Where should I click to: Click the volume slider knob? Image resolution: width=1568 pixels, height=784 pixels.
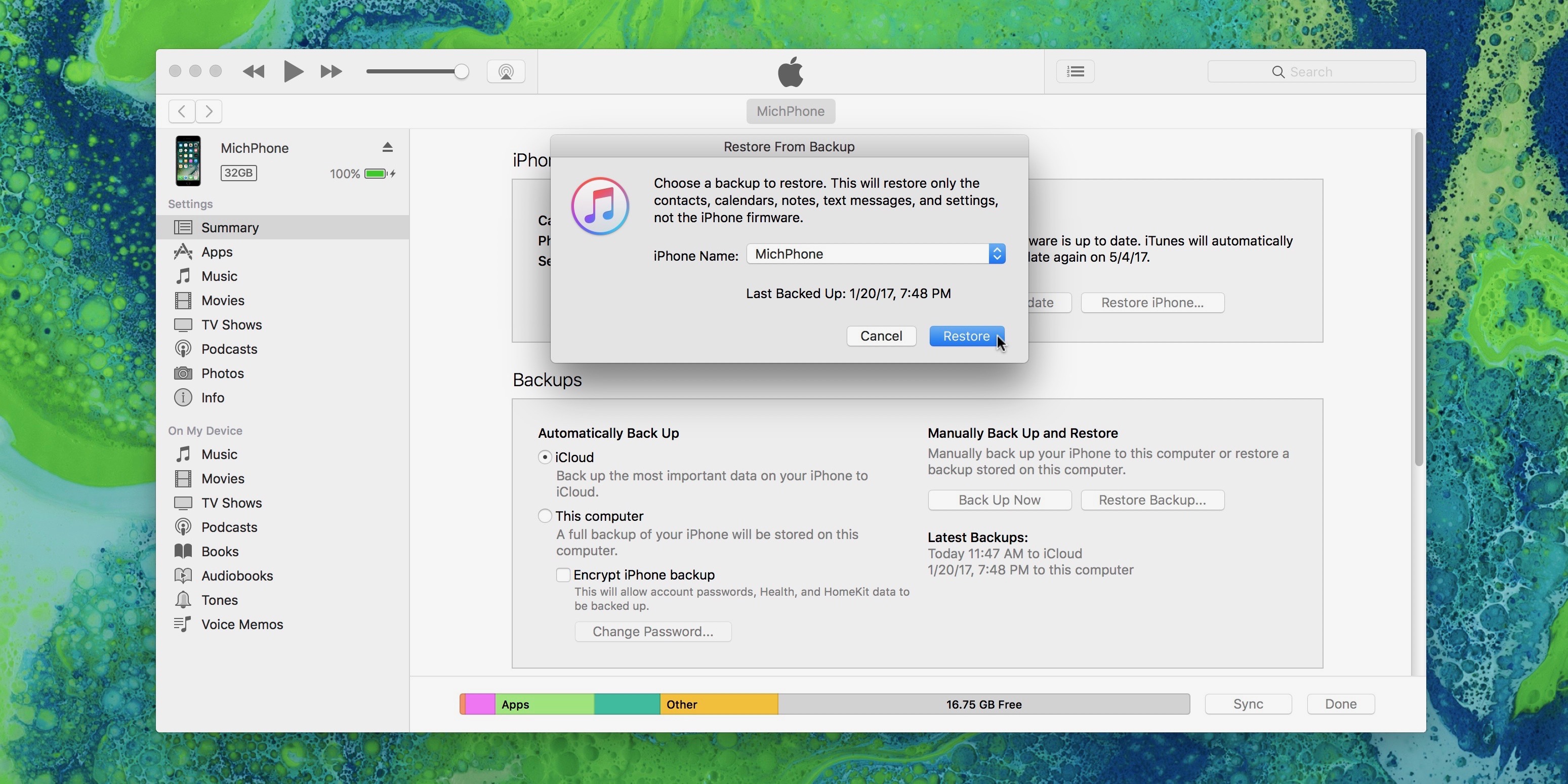(x=462, y=72)
